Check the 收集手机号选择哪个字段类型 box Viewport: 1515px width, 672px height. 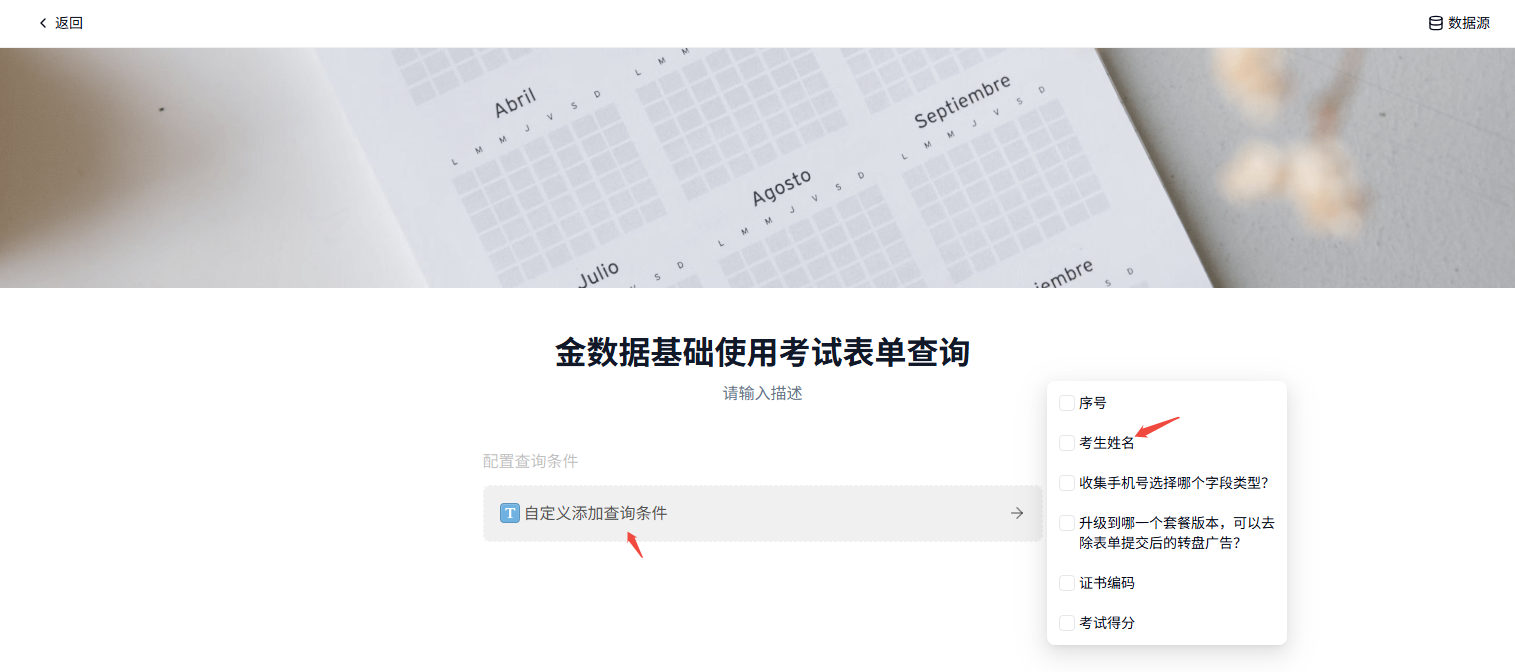(1067, 483)
